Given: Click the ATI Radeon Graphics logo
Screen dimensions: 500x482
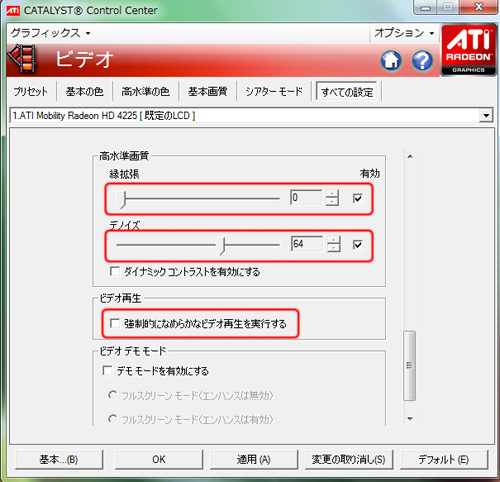Looking at the screenshot, I should (469, 50).
